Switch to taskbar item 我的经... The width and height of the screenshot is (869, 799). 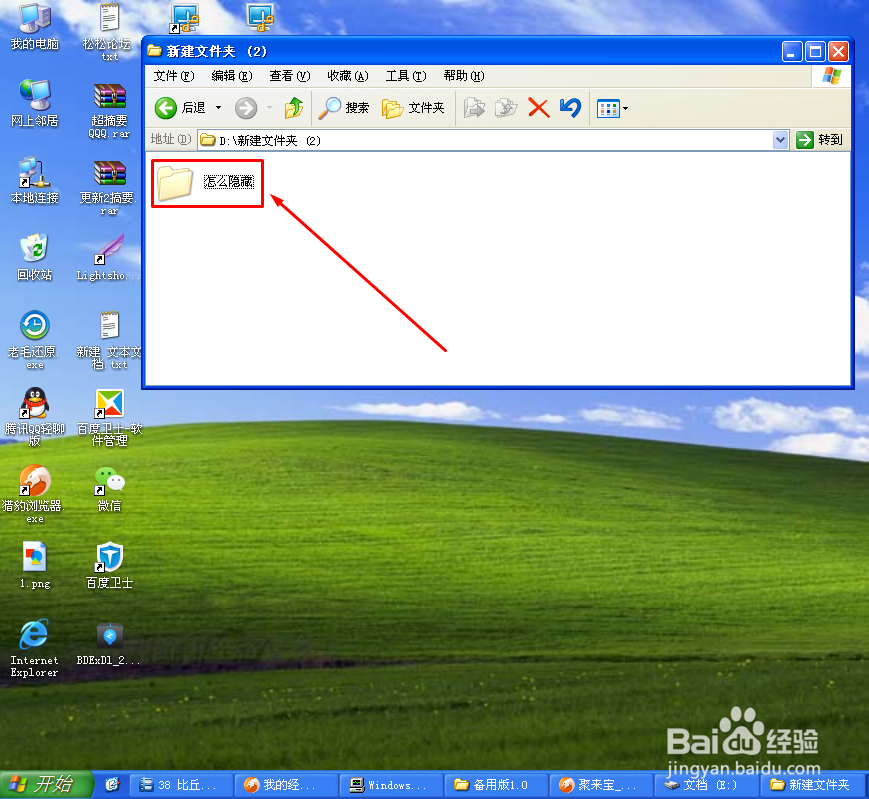point(287,785)
